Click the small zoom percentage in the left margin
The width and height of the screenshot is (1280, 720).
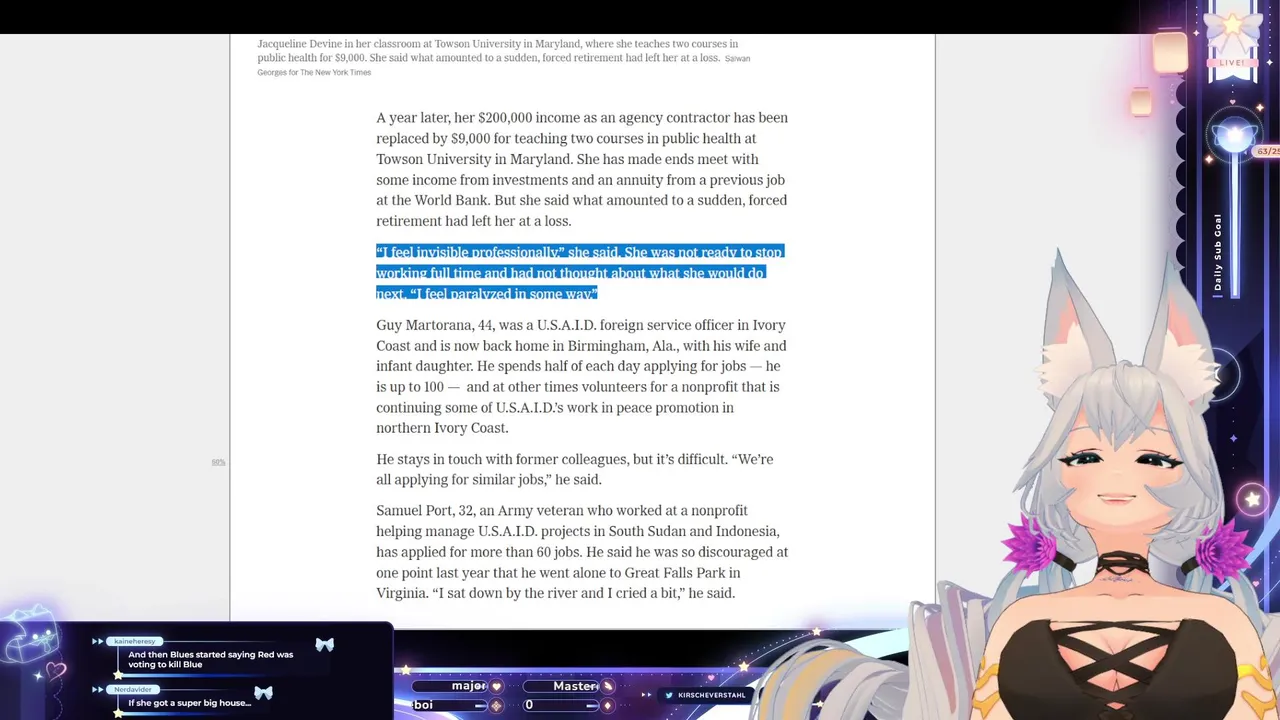point(218,462)
